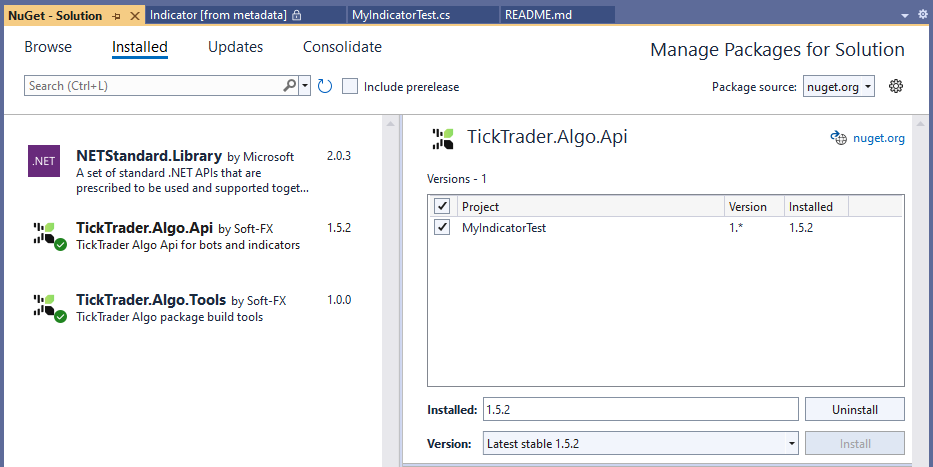933x467 pixels.
Task: Click Installed version 1.5.2 text field
Action: pos(641,409)
